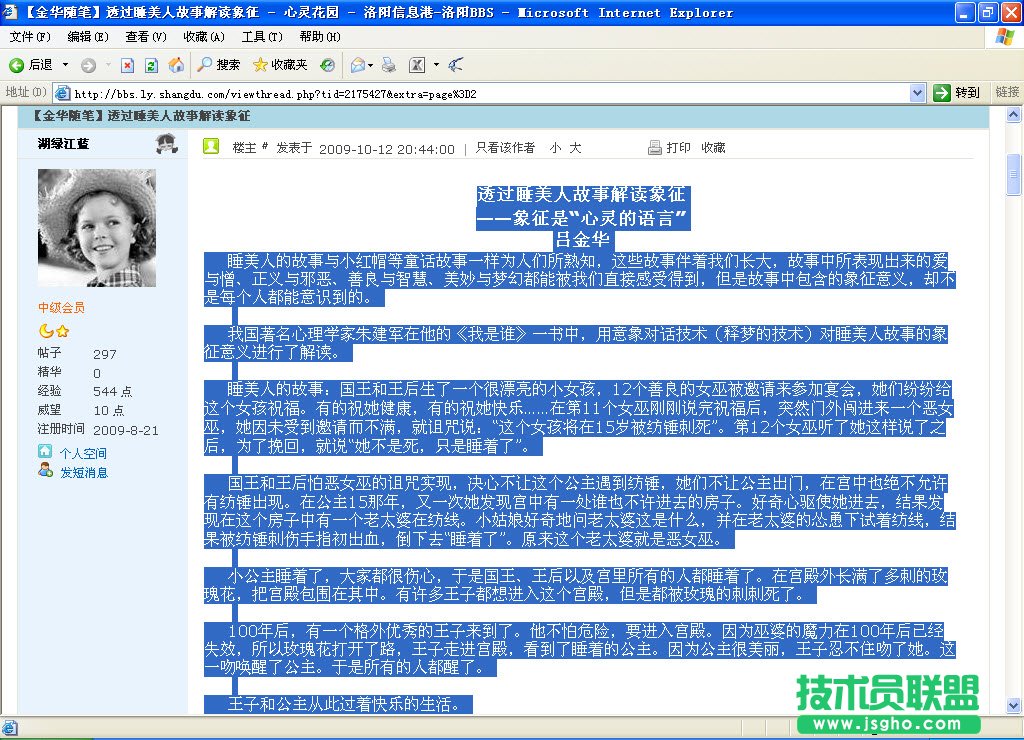
Task: Click the History toolbar icon
Action: coord(327,65)
